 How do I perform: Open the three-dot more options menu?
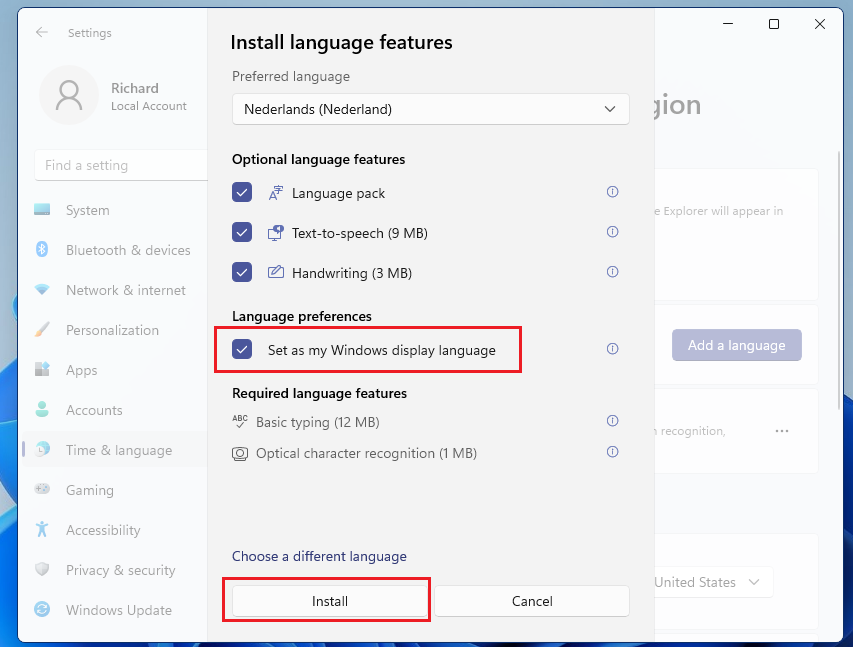(782, 431)
